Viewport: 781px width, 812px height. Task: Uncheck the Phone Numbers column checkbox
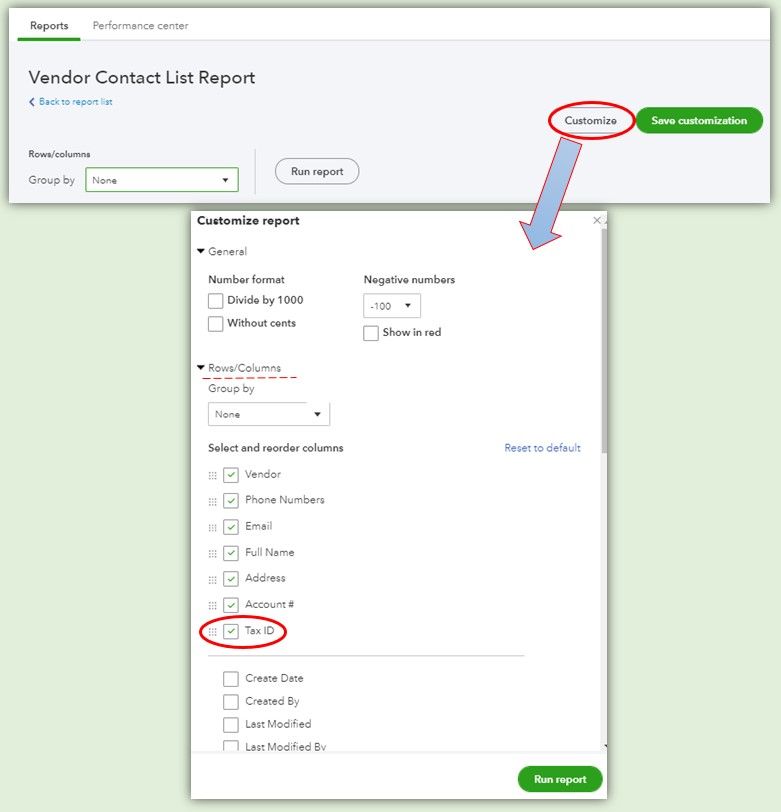[231, 501]
